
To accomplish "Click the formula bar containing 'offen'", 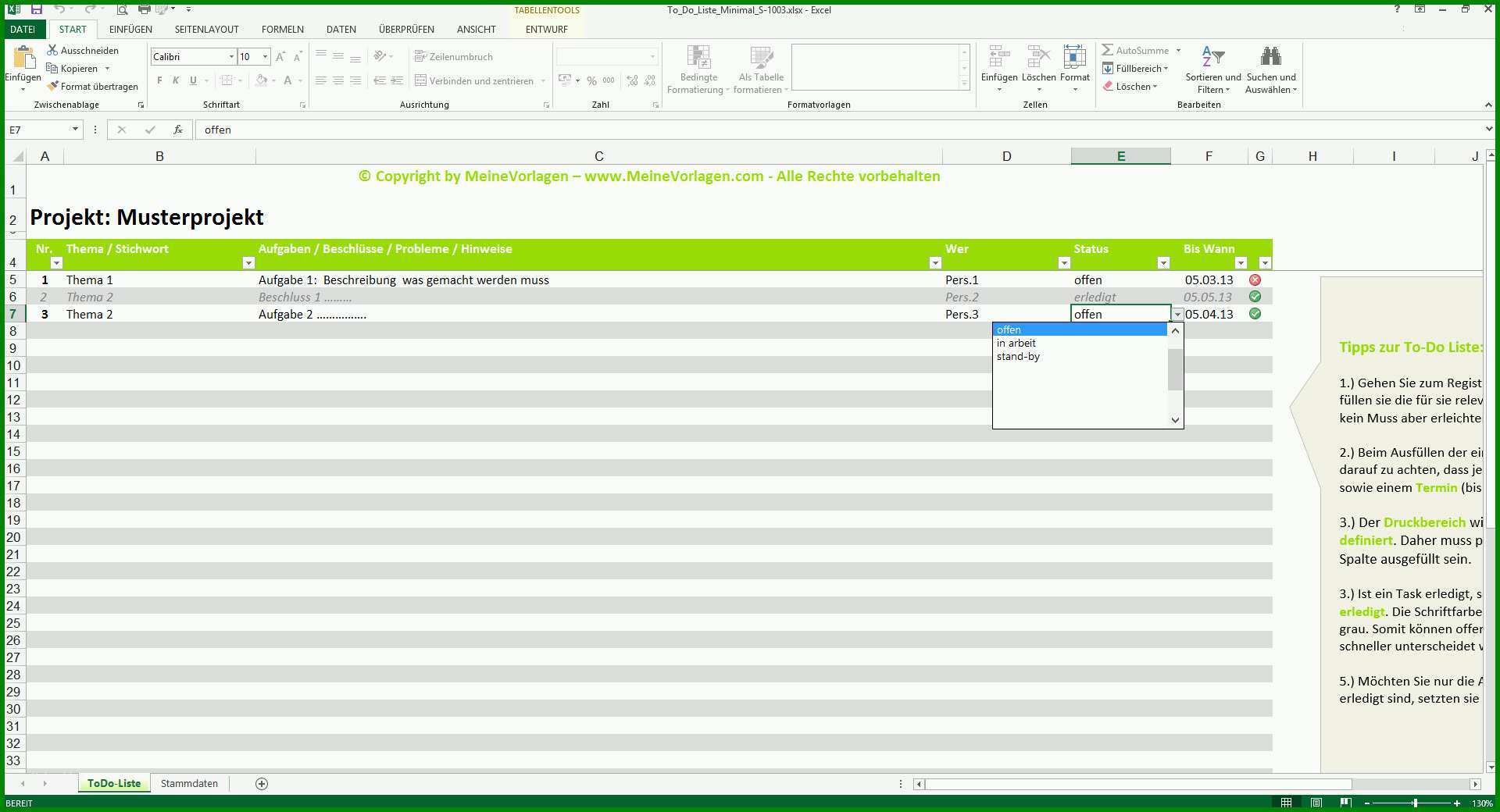I will tap(839, 130).
